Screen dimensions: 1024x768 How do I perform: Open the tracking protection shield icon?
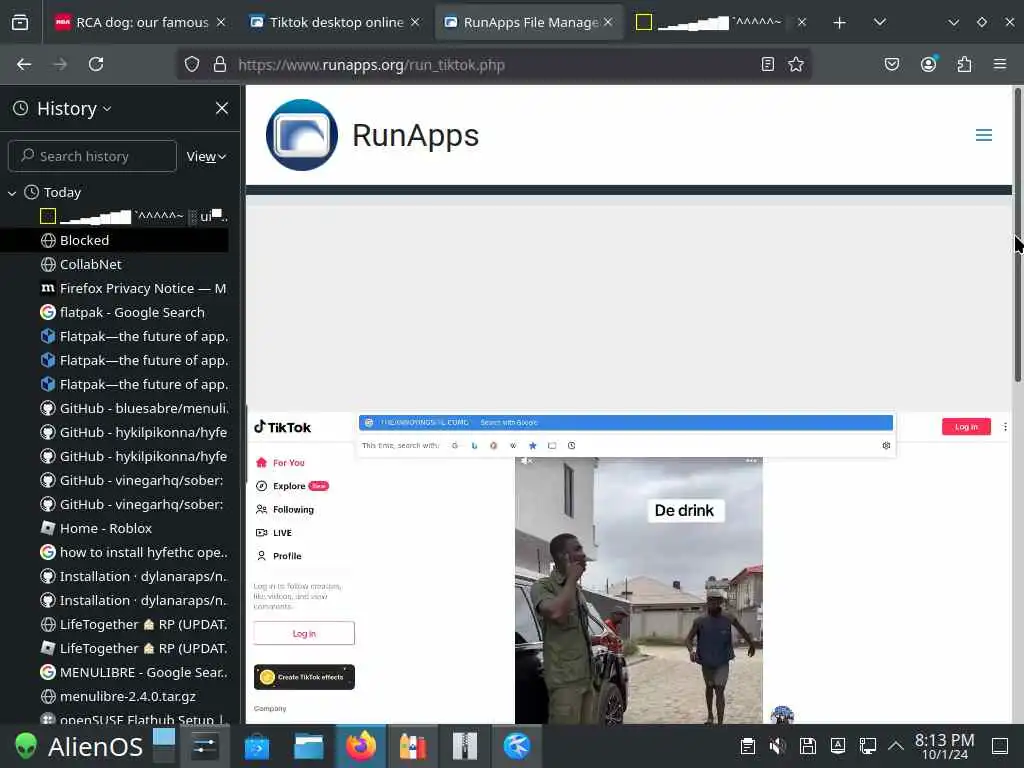tap(191, 64)
